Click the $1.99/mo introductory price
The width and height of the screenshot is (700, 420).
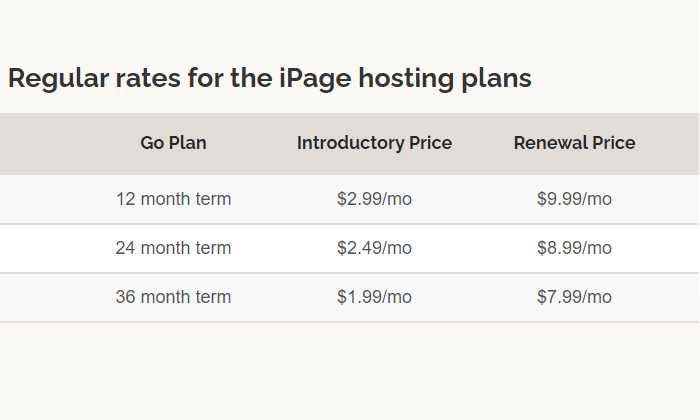point(374,297)
